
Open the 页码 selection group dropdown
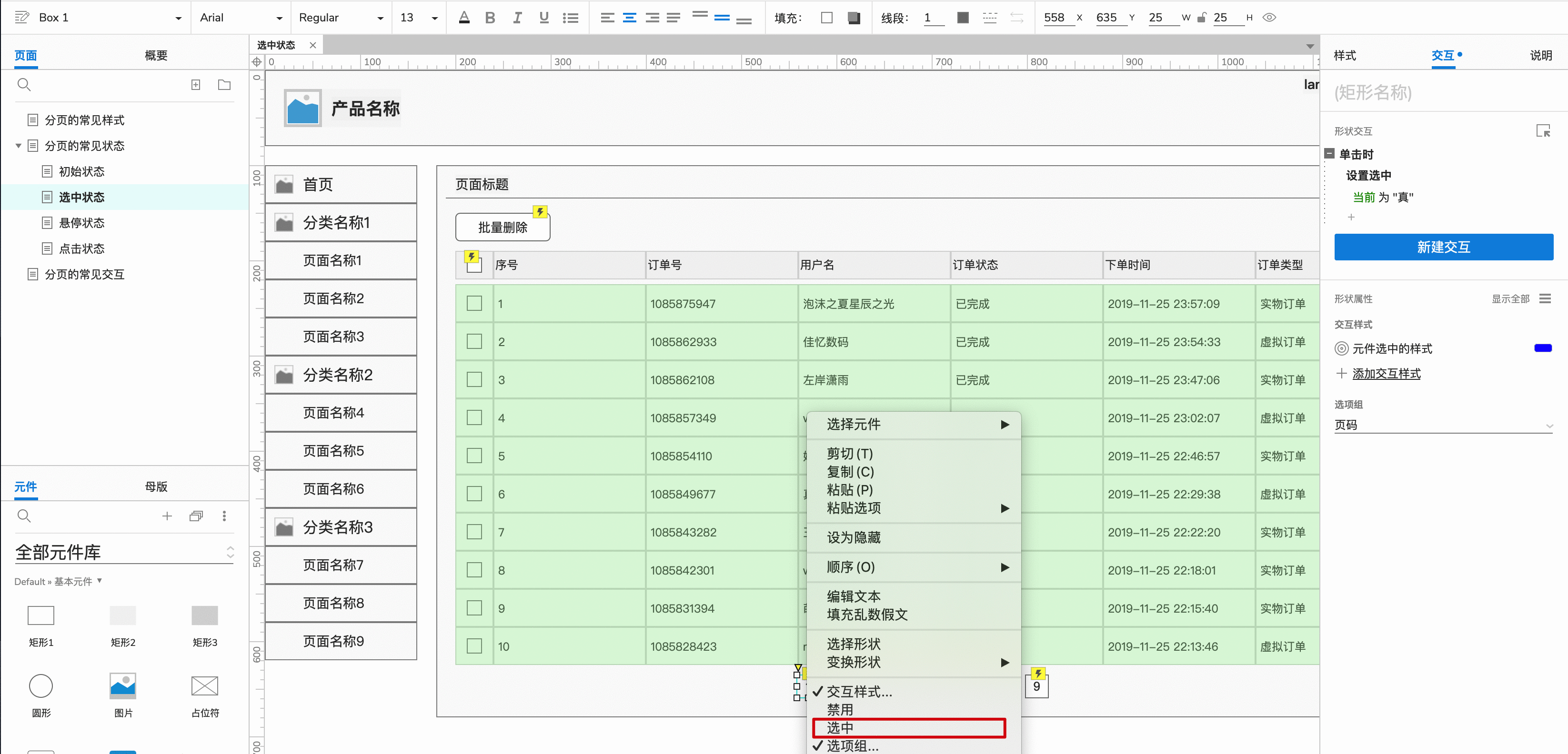tap(1443, 425)
